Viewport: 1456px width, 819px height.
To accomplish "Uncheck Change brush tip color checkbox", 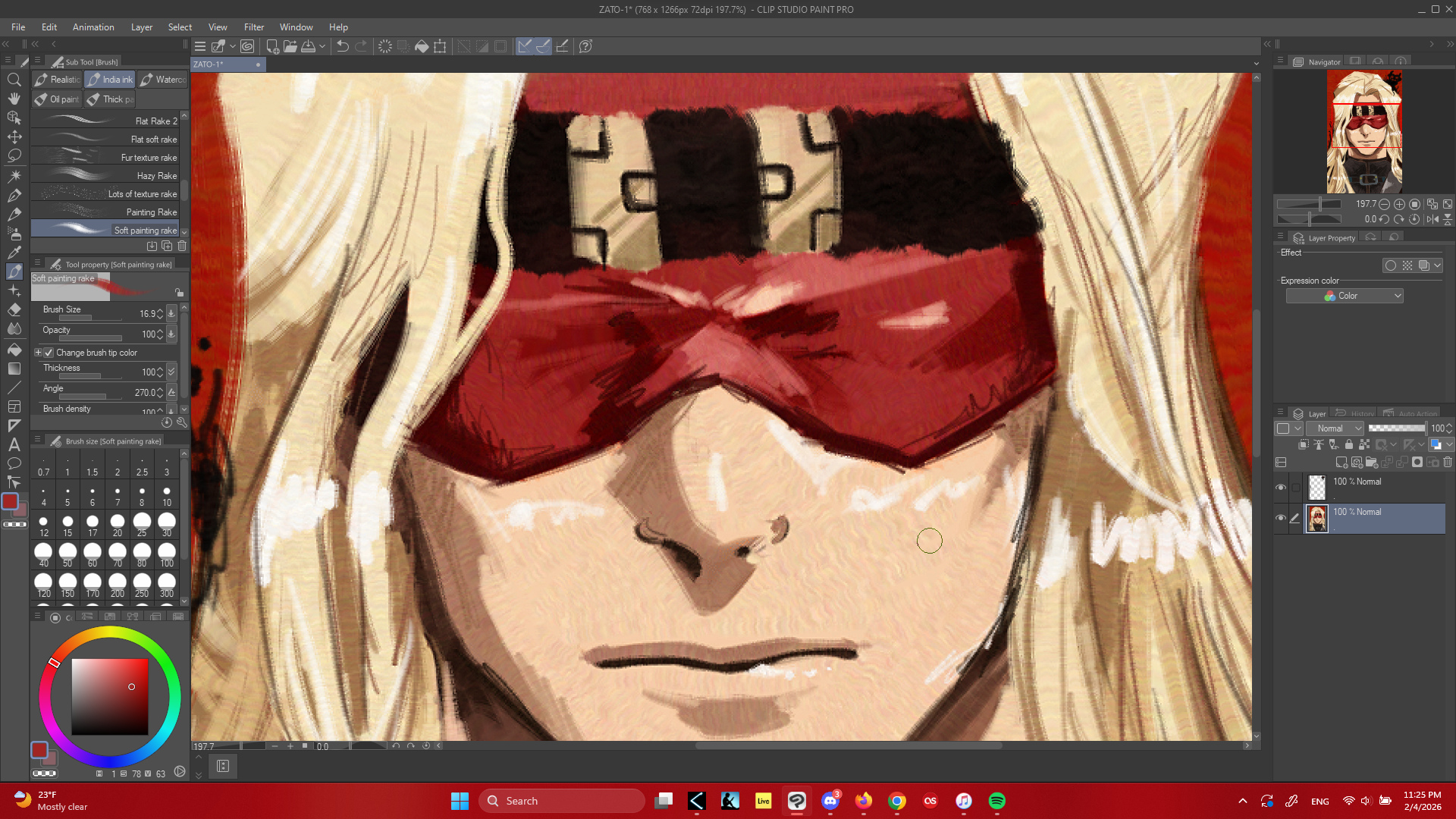I will click(49, 353).
